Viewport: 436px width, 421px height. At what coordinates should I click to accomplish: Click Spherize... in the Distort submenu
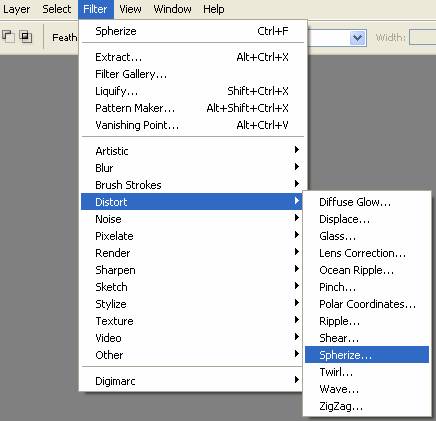point(367,355)
